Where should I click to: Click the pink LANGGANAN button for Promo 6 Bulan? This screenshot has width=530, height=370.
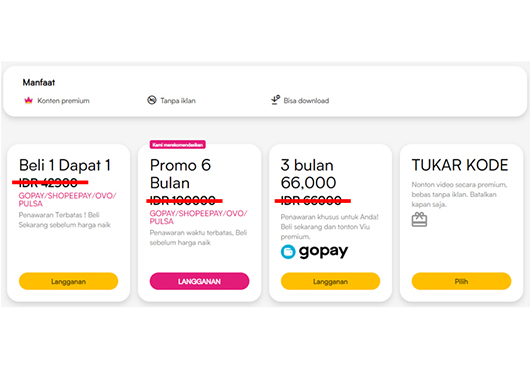(x=199, y=281)
